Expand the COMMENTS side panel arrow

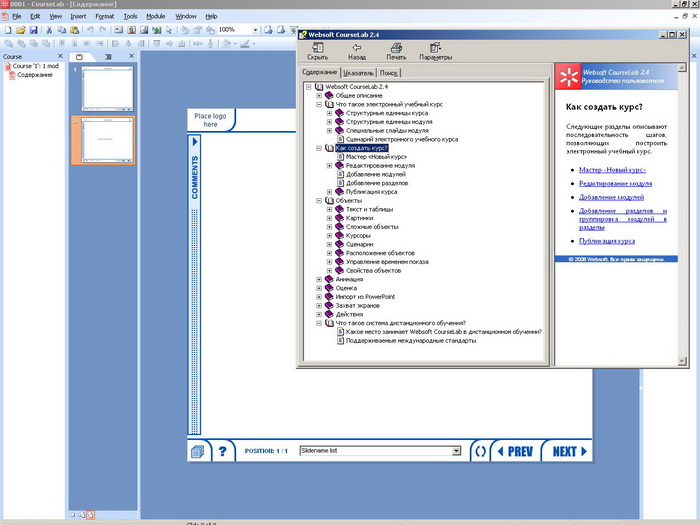click(195, 142)
